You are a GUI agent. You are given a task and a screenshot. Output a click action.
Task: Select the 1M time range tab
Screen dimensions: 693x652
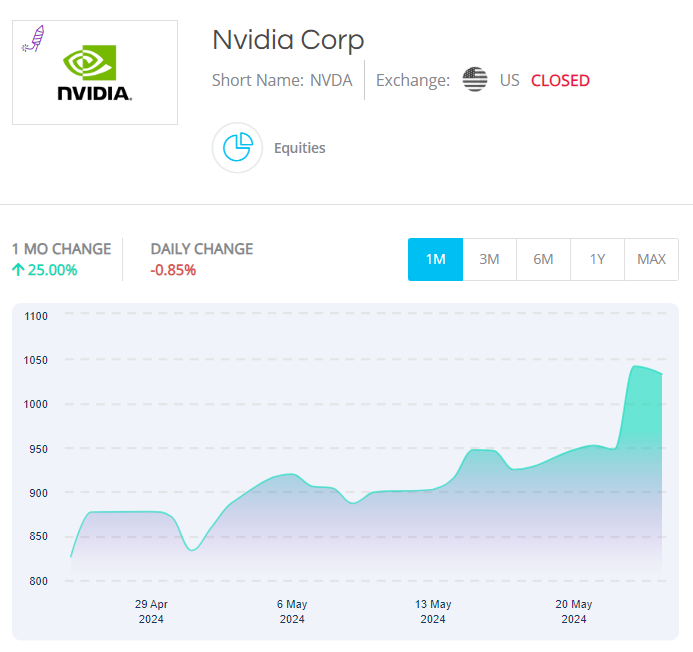pyautogui.click(x=435, y=259)
